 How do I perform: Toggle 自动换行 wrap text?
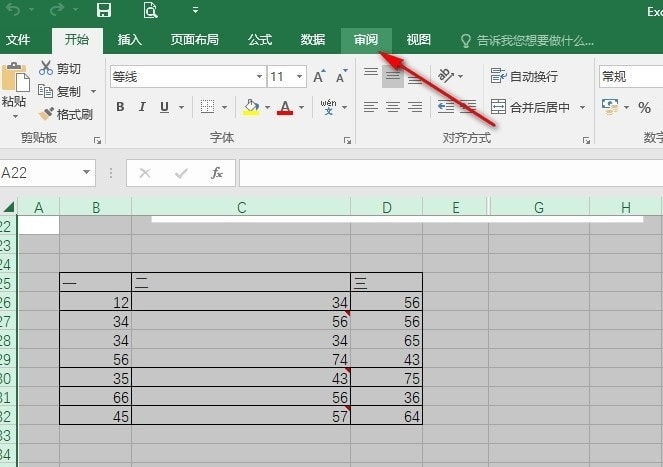point(524,76)
